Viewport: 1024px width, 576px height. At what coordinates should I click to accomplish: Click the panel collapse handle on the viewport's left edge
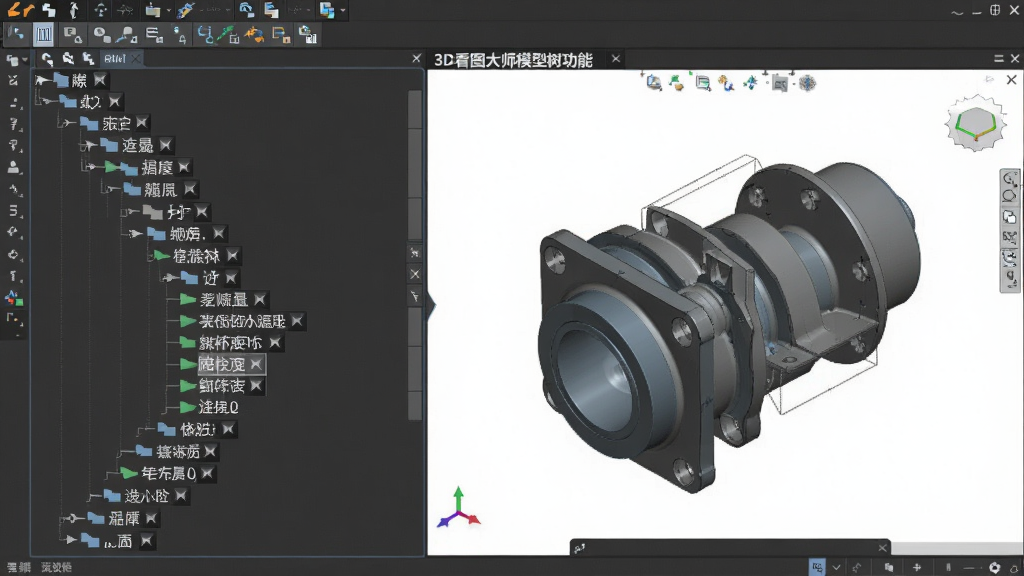(x=430, y=307)
